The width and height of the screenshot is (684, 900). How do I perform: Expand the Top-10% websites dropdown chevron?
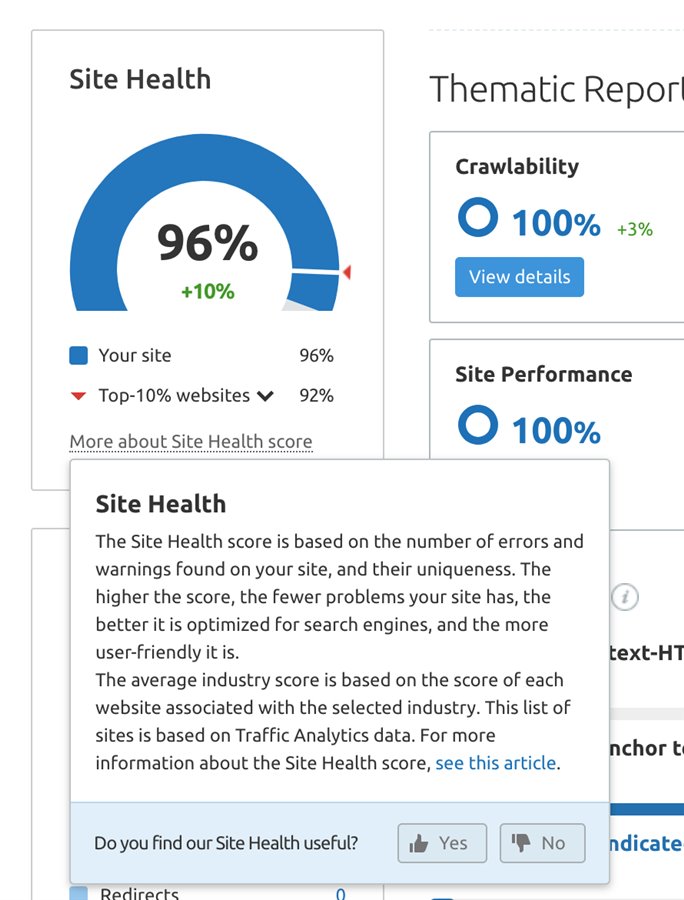point(265,396)
